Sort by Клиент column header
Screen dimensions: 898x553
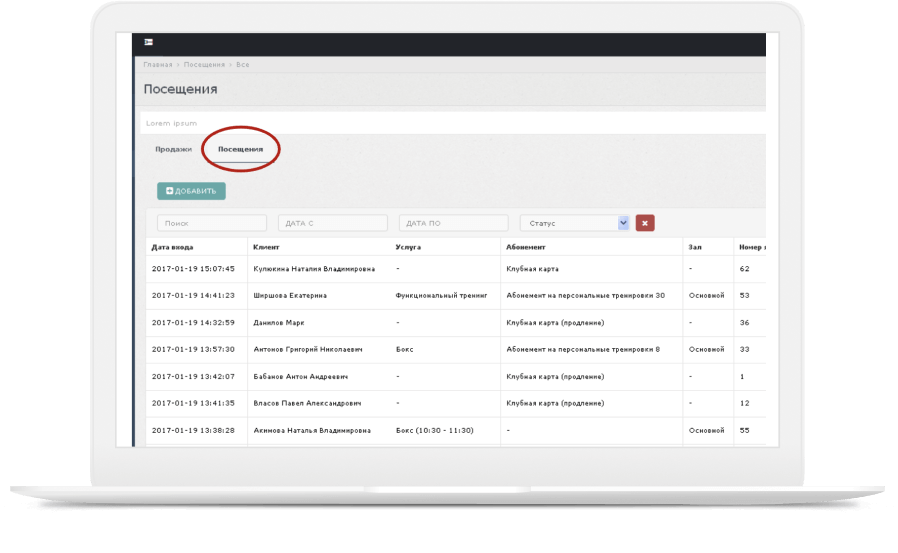266,247
